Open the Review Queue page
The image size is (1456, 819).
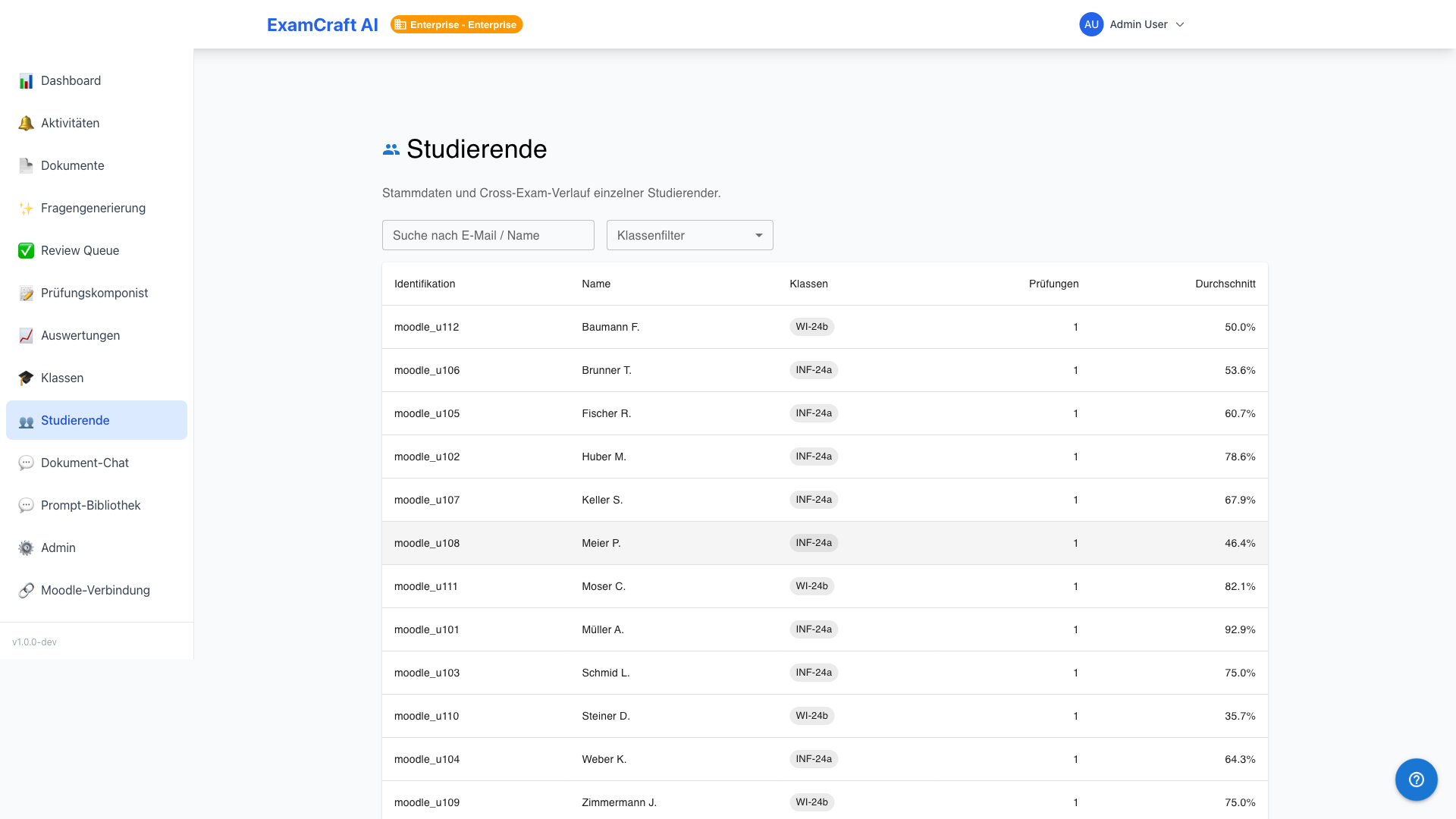click(96, 250)
